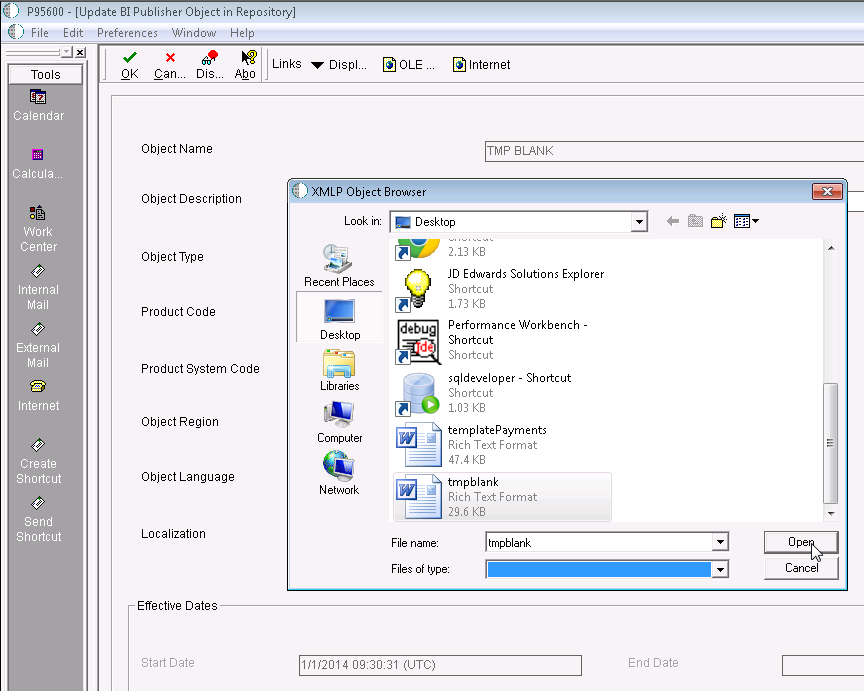The width and height of the screenshot is (864, 691).
Task: Select Desktop in the places bar
Action: (339, 318)
